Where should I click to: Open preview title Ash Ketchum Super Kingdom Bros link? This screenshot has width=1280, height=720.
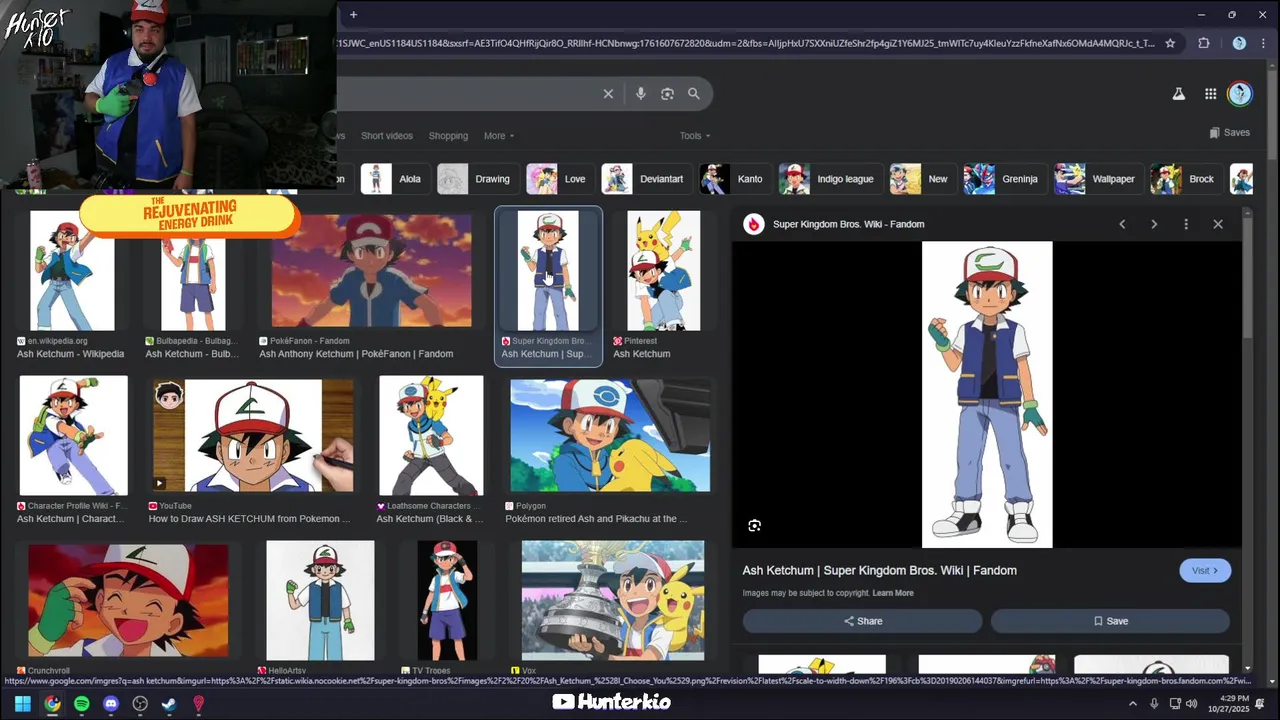click(879, 570)
